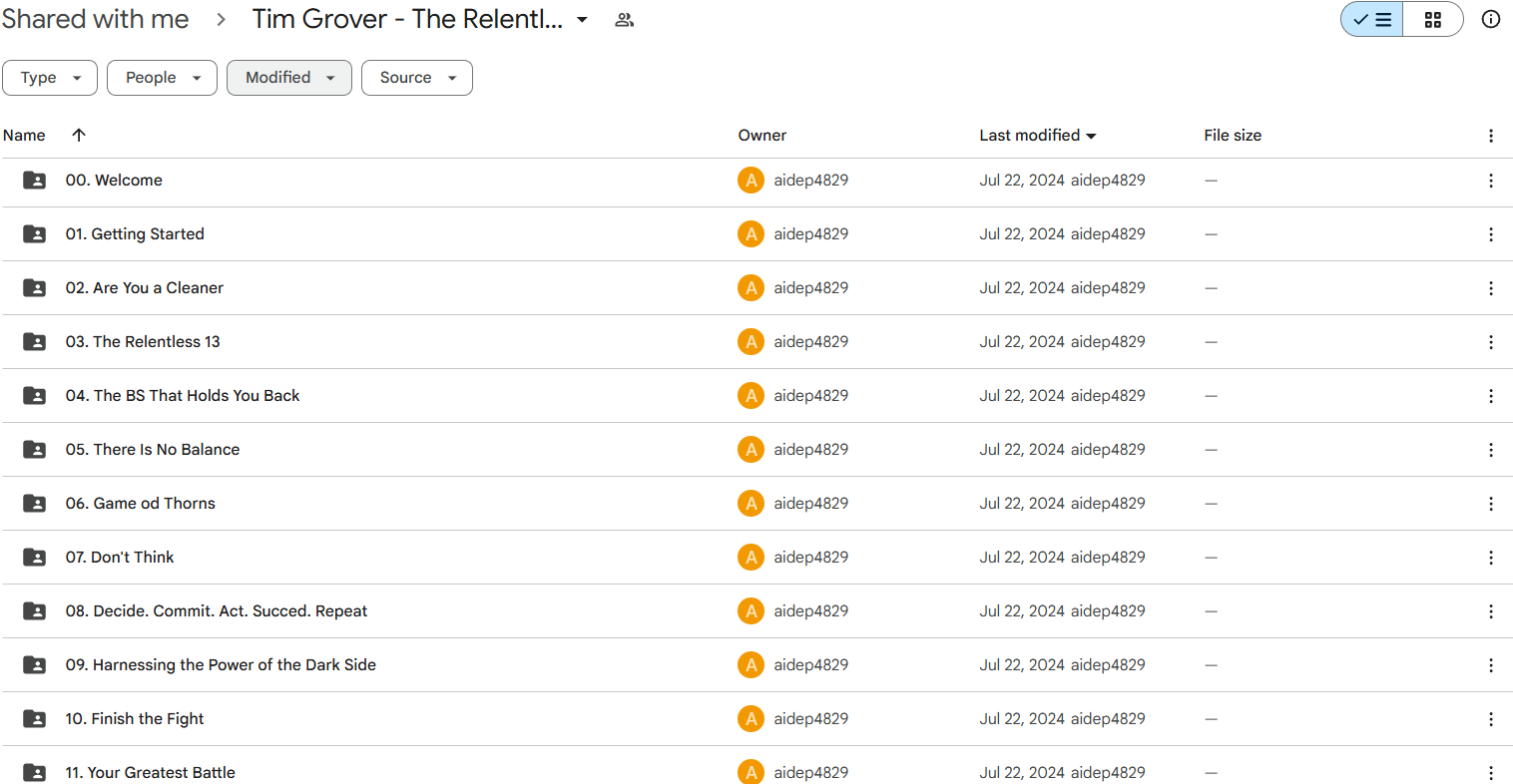Click owner avatar in 00. Welcome row
This screenshot has height=784, width=1513.
751,181
